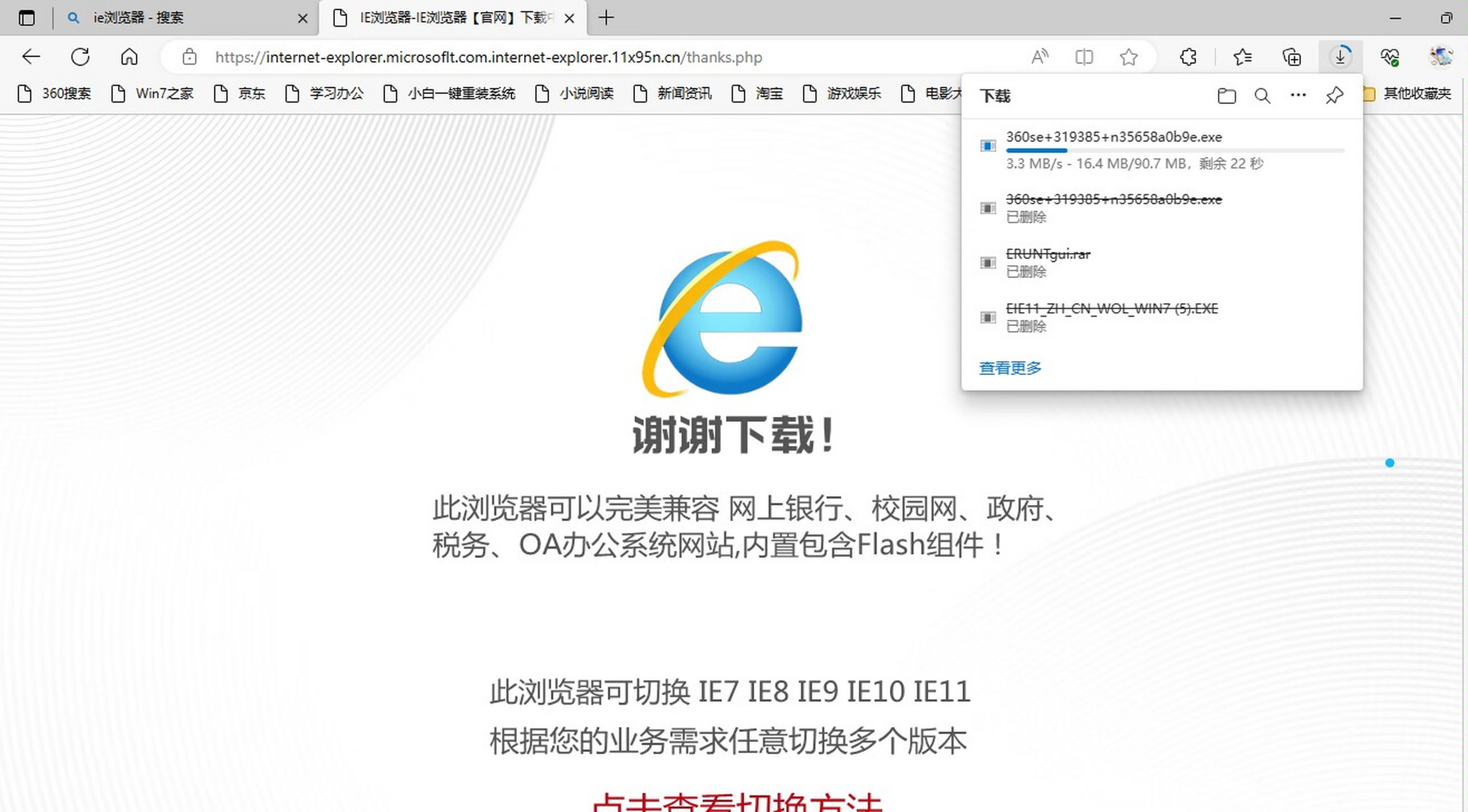Viewport: 1468px width, 812px height.
Task: Pin the Downloads panel
Action: coord(1334,96)
